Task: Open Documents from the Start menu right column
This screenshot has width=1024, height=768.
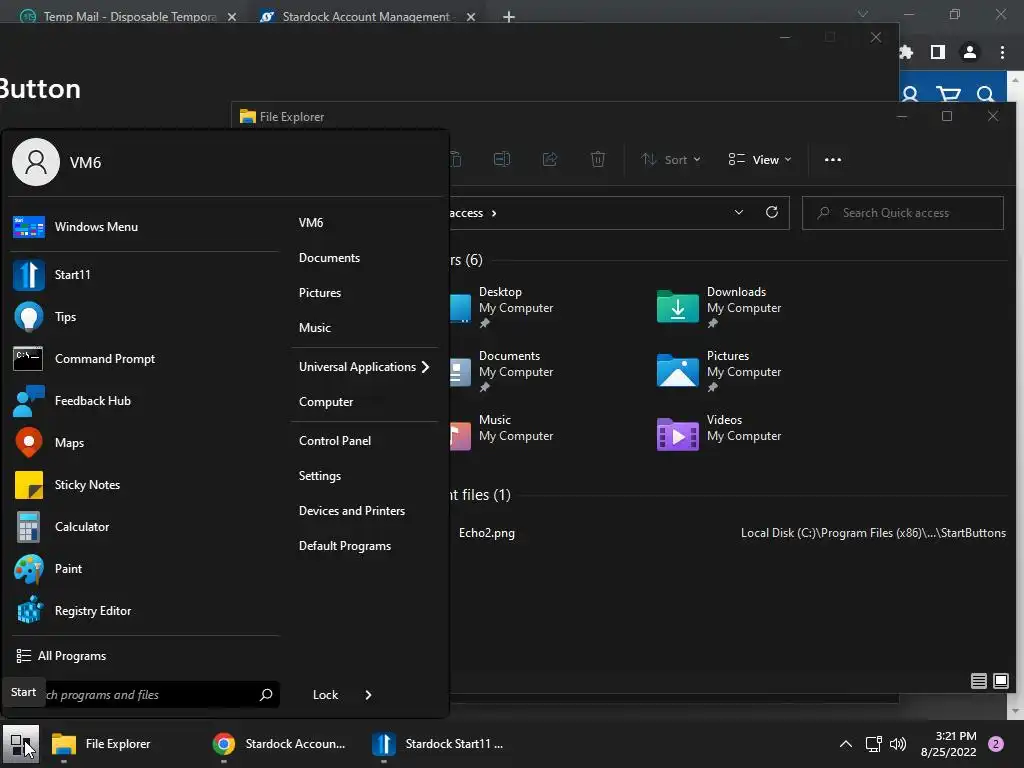Action: click(329, 258)
